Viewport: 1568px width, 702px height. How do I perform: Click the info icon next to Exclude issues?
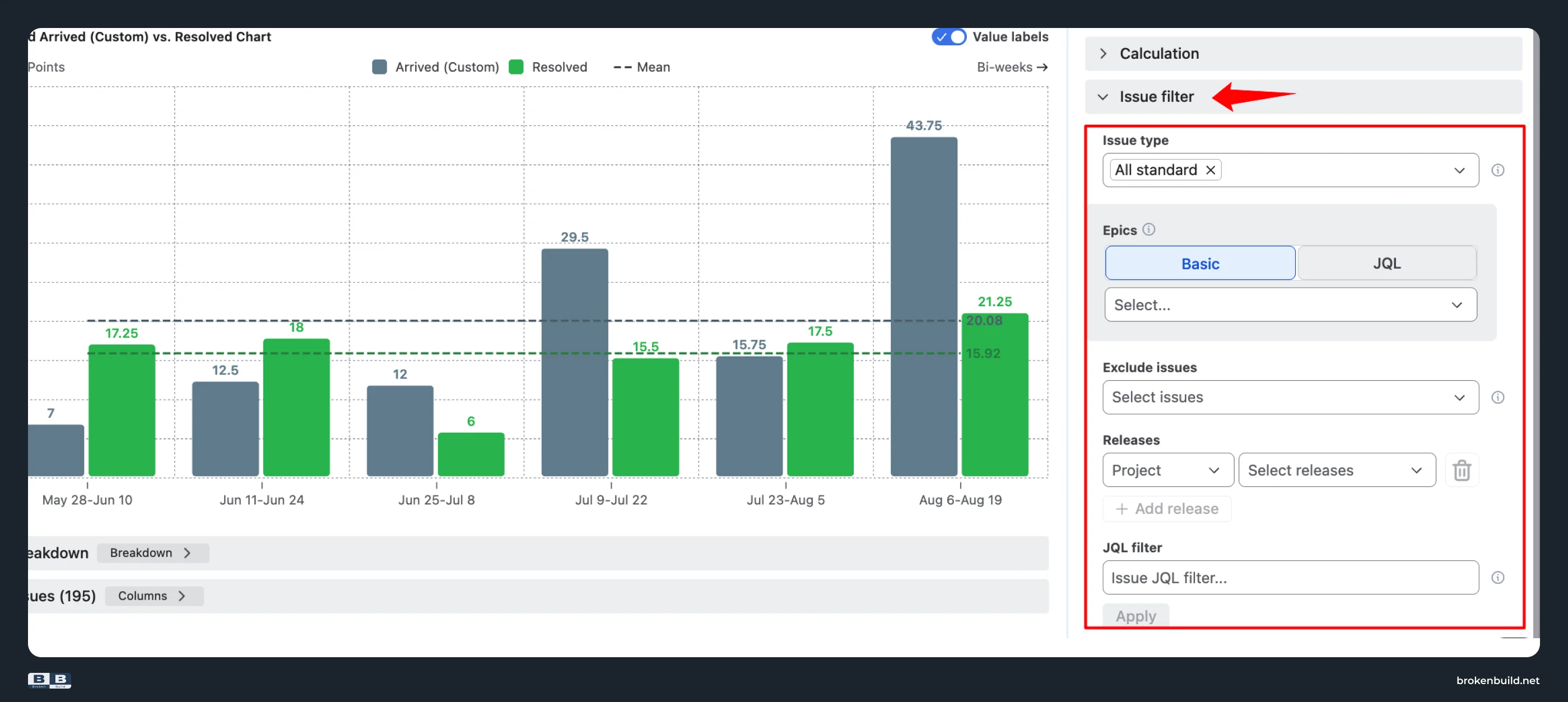pos(1497,397)
